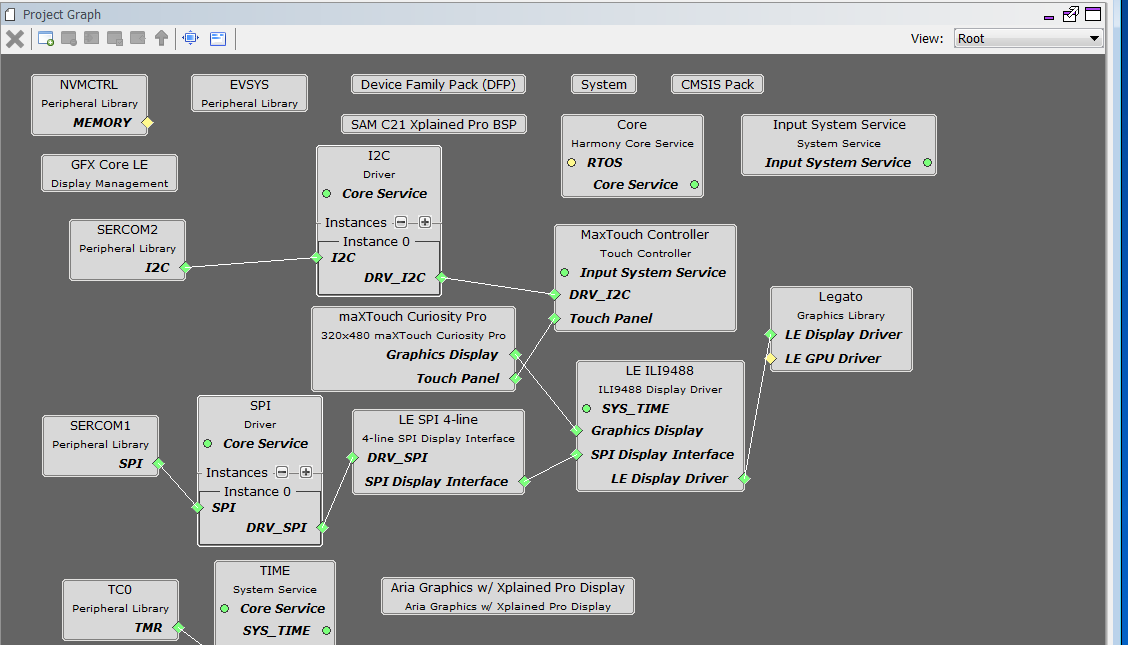Image resolution: width=1128 pixels, height=645 pixels.
Task: Click the Project Graph page icon in title bar
Action: [10, 14]
